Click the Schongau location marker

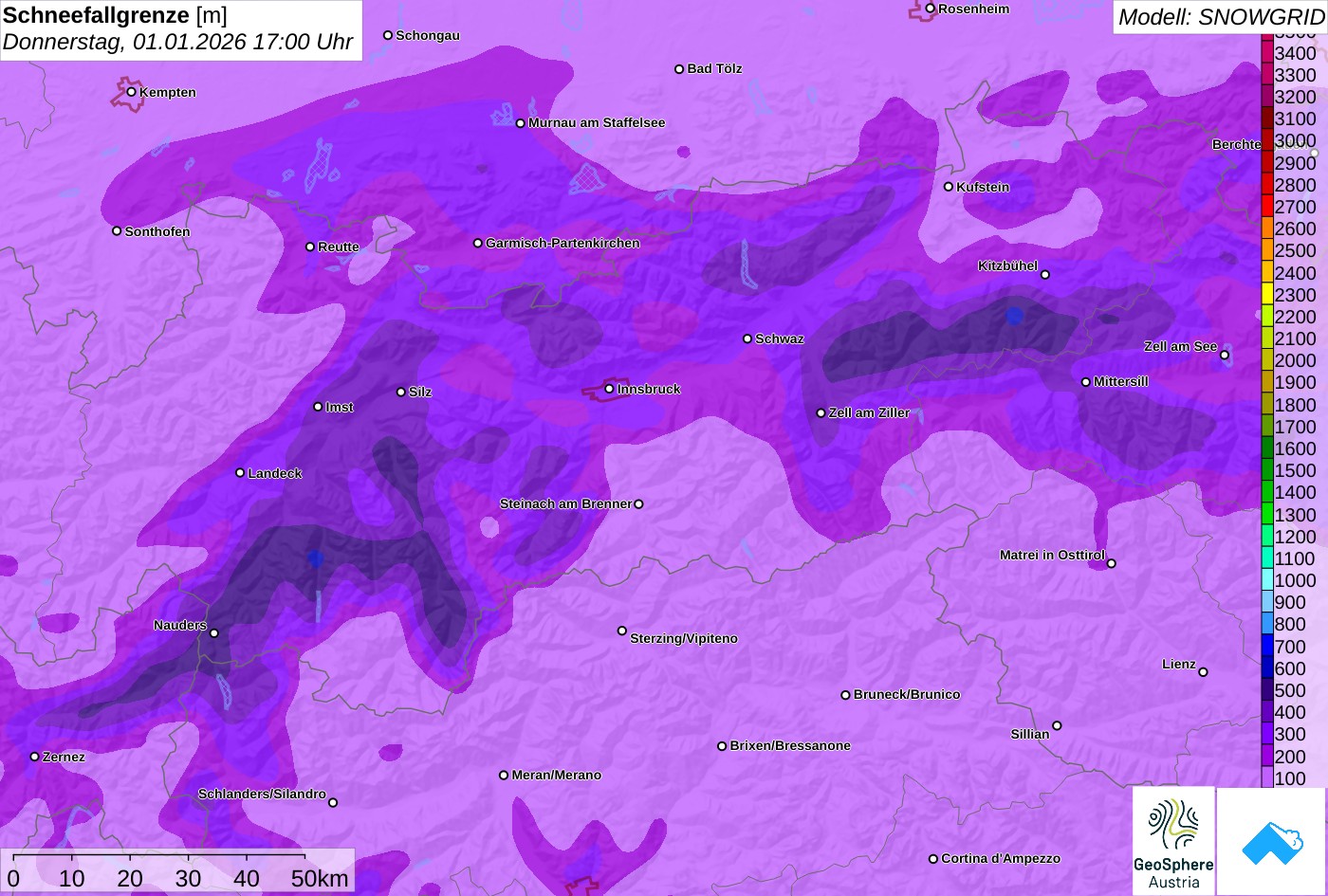388,35
